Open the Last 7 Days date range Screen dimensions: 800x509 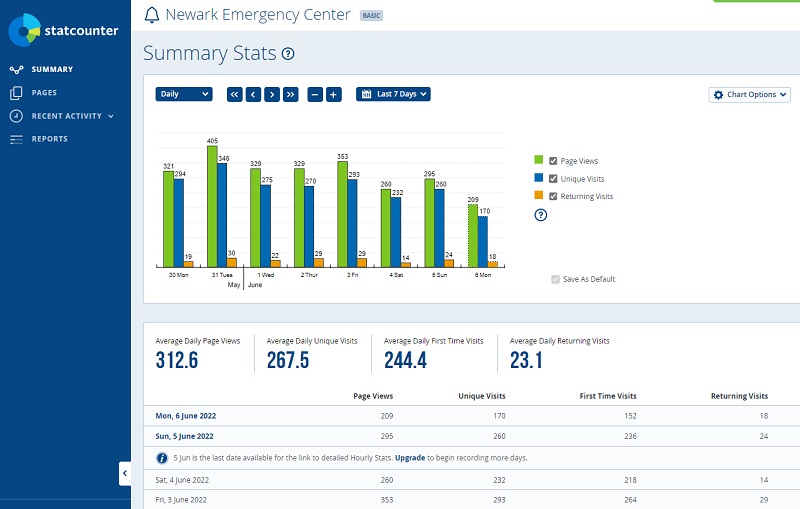[393, 94]
